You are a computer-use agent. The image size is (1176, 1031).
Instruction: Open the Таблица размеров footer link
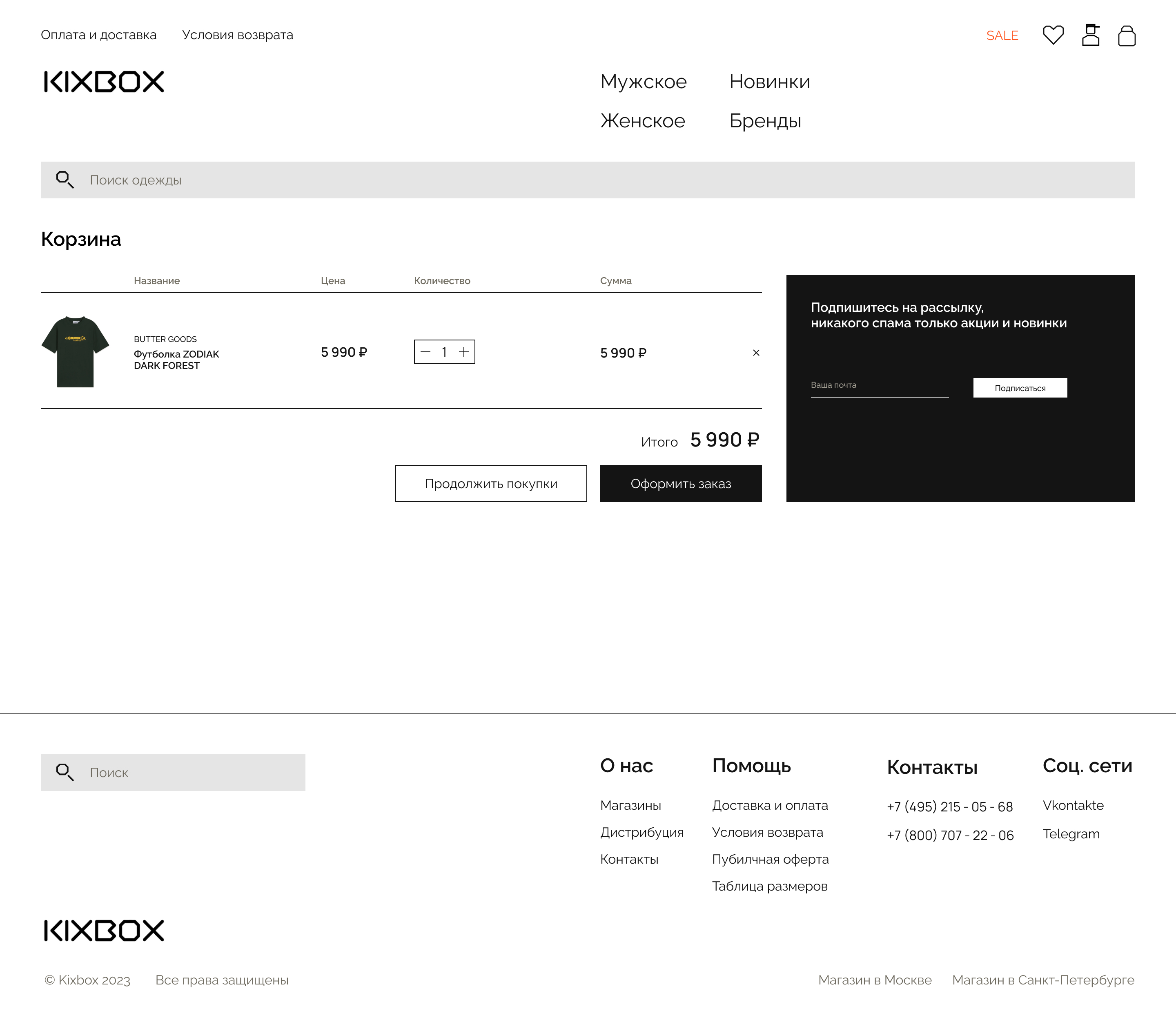click(769, 886)
